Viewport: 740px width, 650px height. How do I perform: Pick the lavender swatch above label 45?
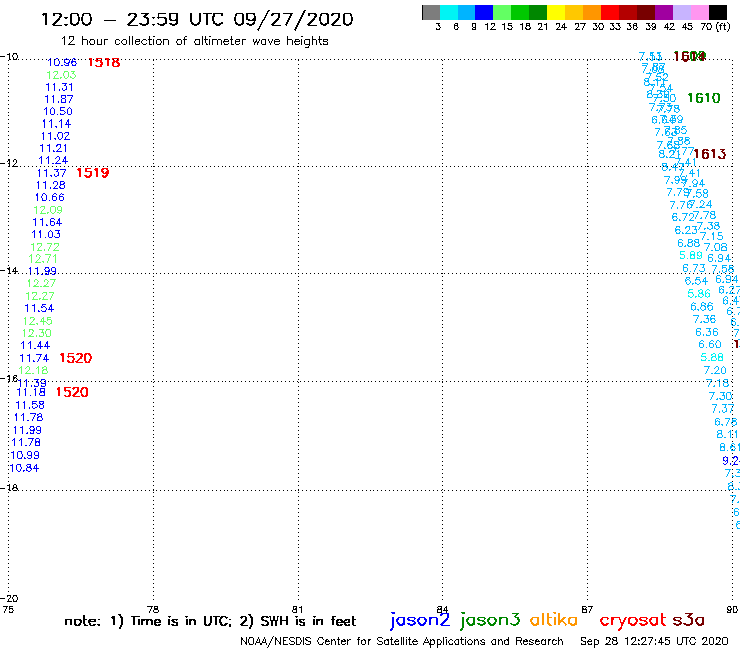point(681,12)
